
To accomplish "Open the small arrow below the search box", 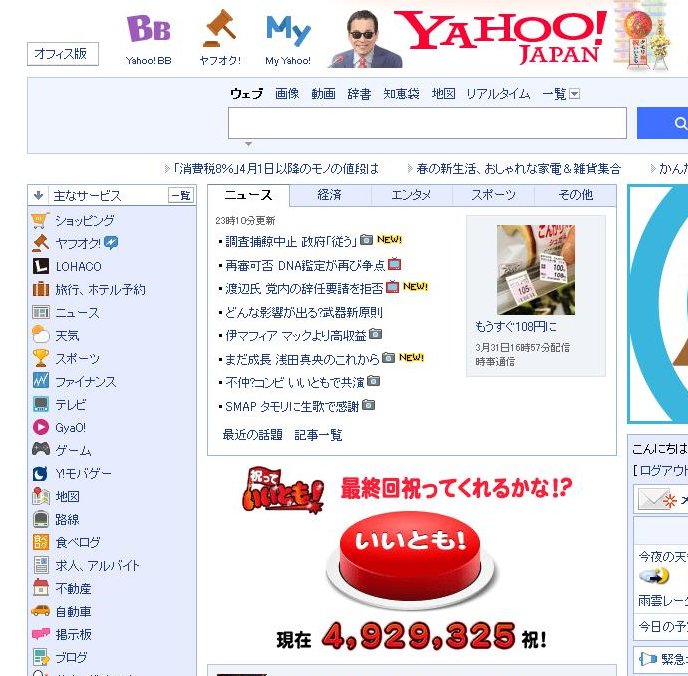I will point(248,144).
